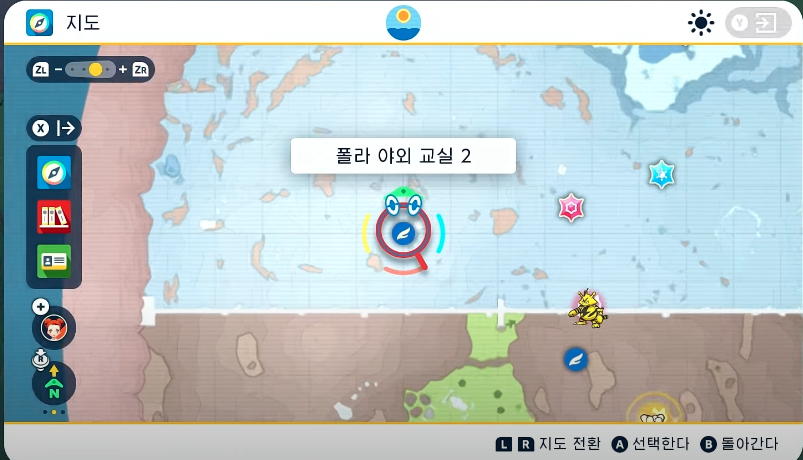
Task: Click the yellow Electabuzz Pokémon marker
Action: (x=587, y=308)
